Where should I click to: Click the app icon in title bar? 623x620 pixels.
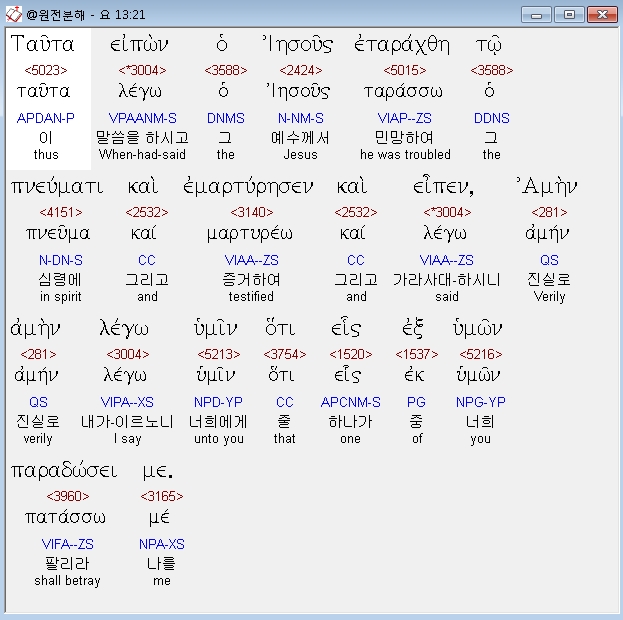pyautogui.click(x=14, y=15)
